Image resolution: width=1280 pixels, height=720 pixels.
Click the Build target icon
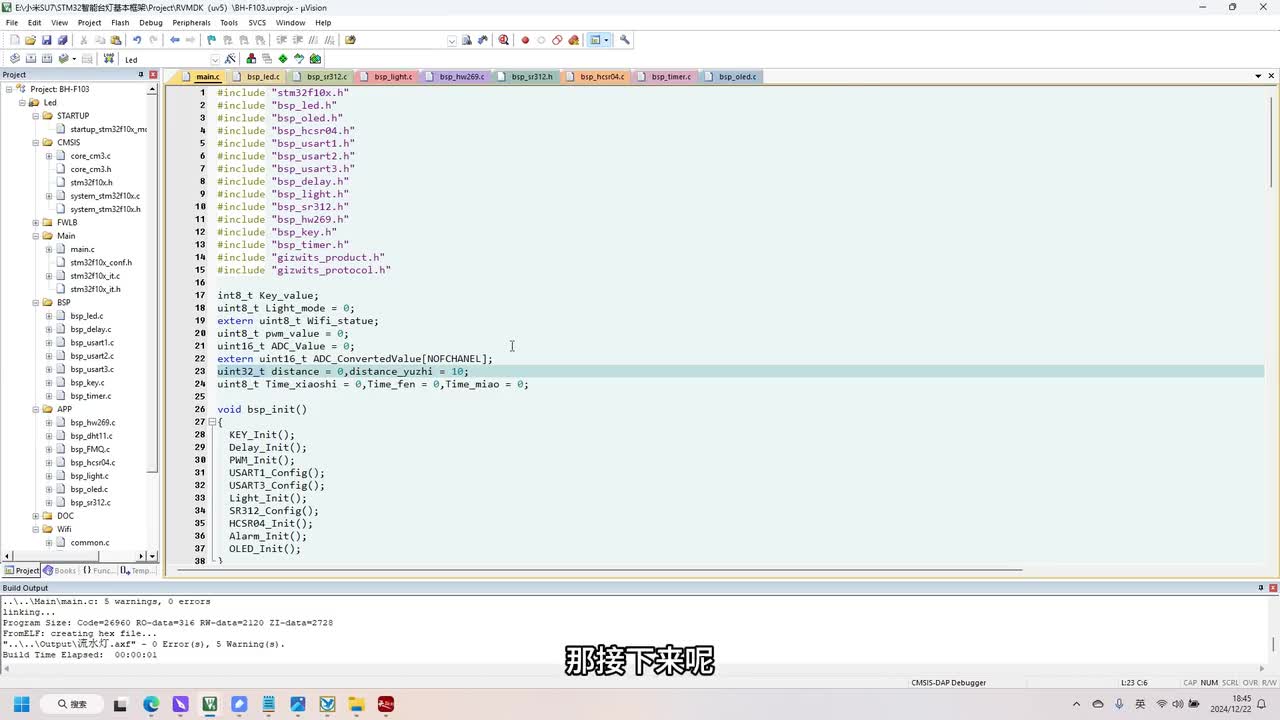click(x=30, y=59)
